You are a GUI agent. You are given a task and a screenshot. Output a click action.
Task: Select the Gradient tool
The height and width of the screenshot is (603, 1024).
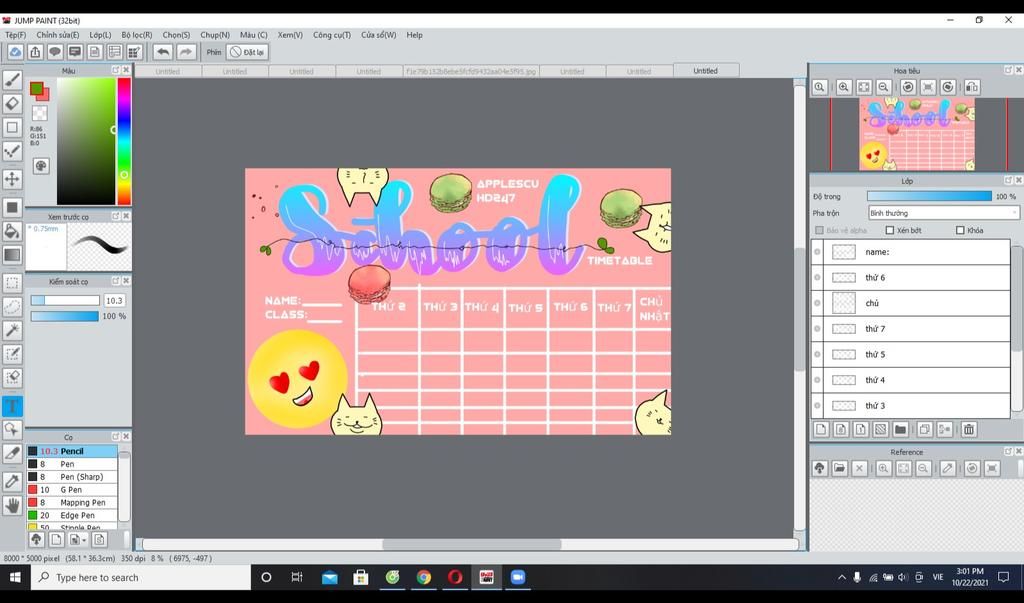[12, 255]
